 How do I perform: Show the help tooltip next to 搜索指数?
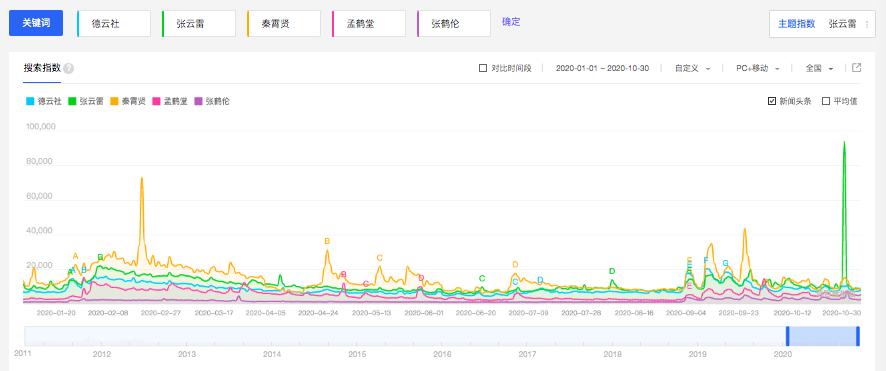[x=68, y=68]
